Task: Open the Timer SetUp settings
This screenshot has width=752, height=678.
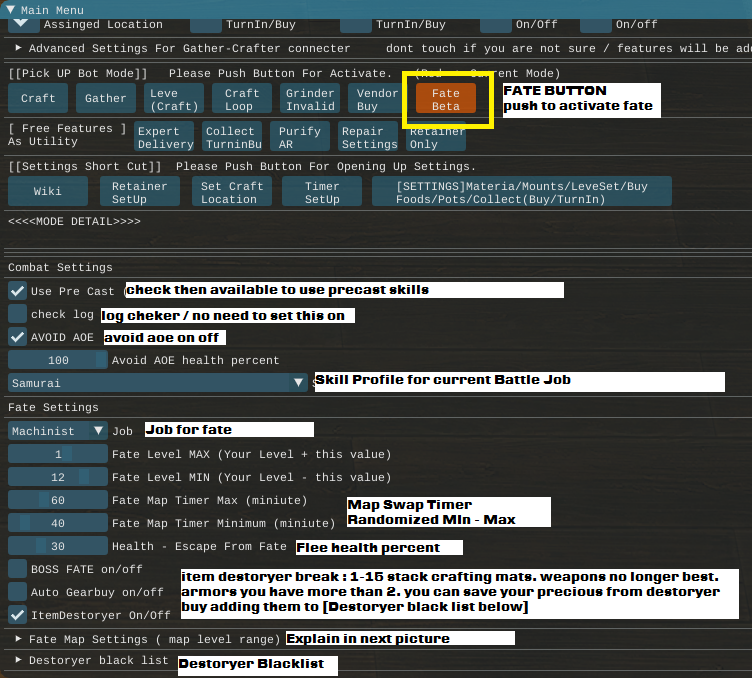Action: pyautogui.click(x=322, y=191)
